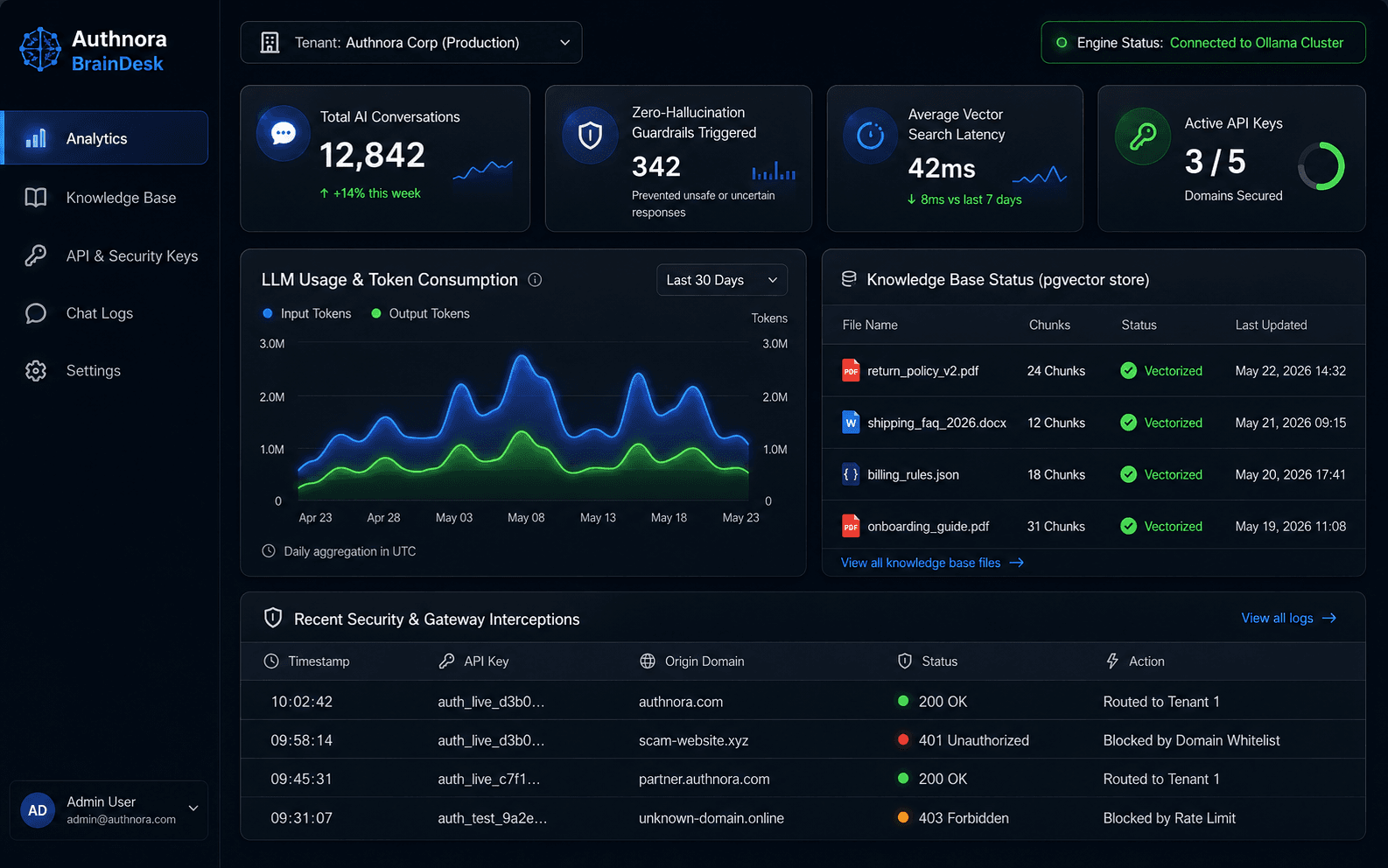The width and height of the screenshot is (1388, 868).
Task: Click the return_policy_v2.pdf file name
Action: [x=923, y=371]
